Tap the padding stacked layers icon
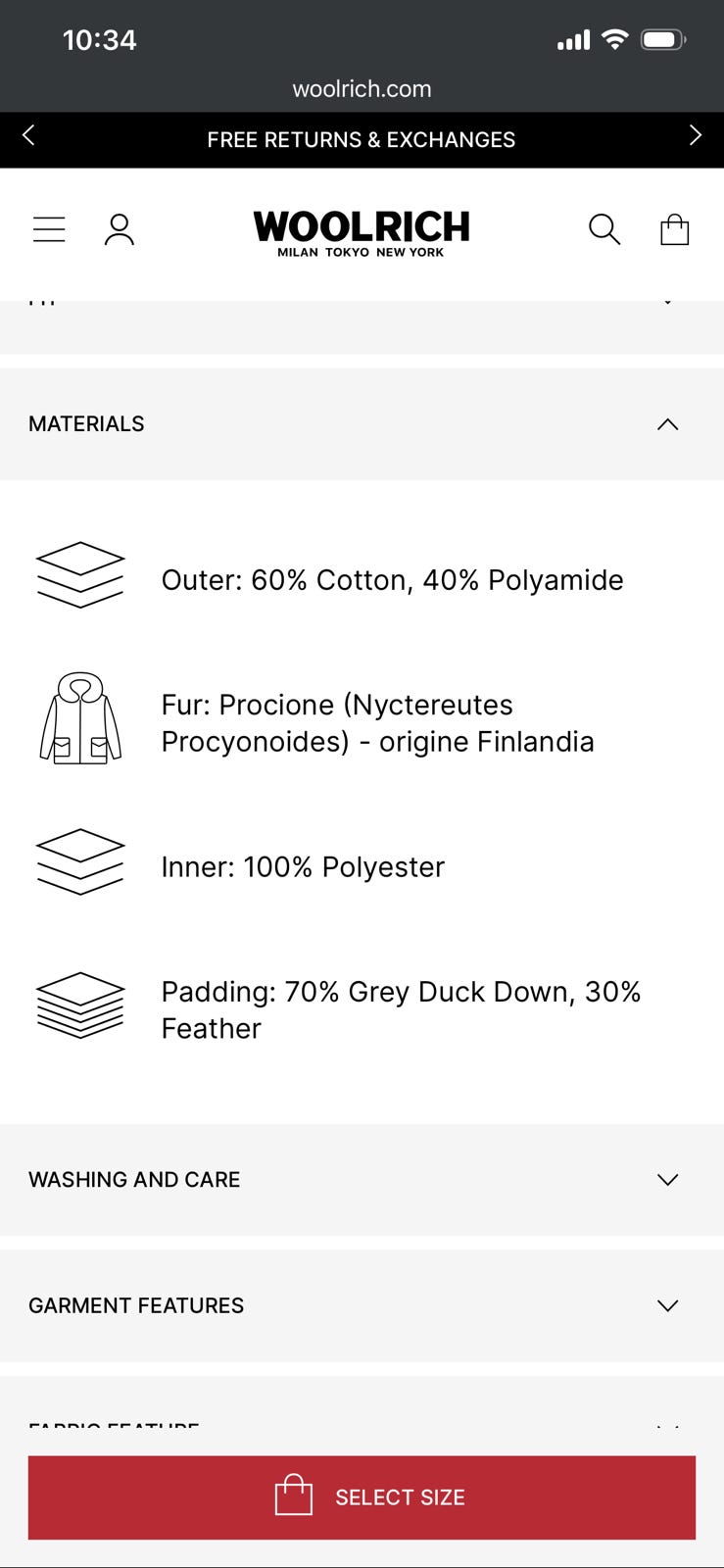This screenshot has width=724, height=1568. tap(80, 1005)
